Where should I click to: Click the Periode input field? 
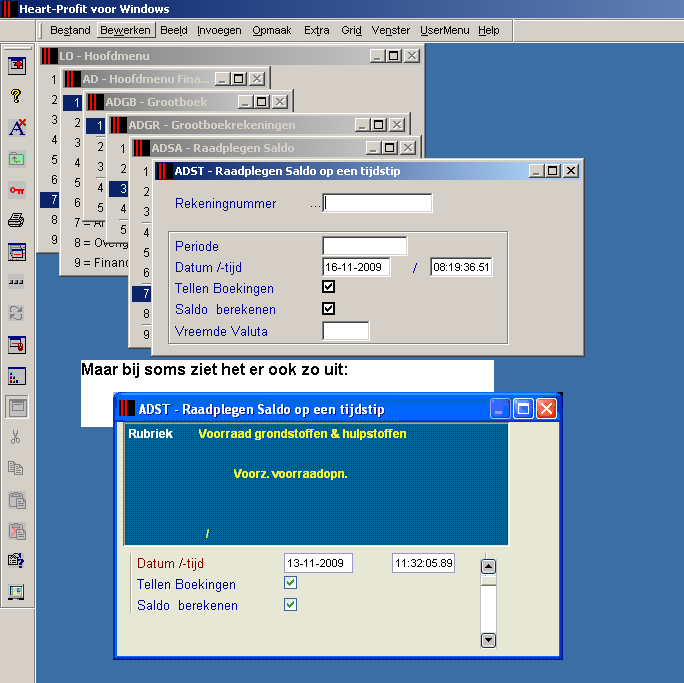coord(365,246)
